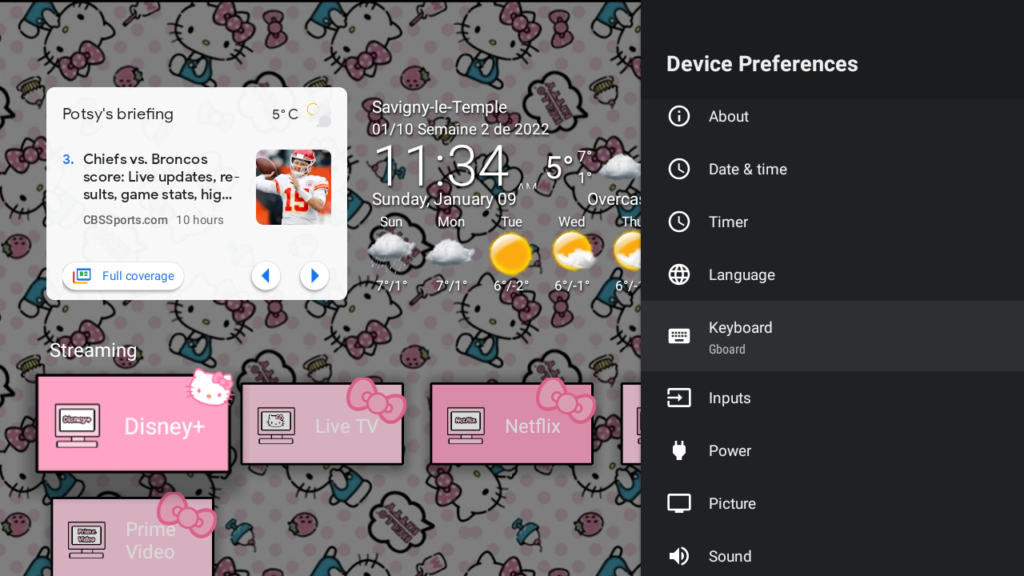Click the Sunday rainy forecast icon
Viewport: 1024px width, 576px height.
(x=391, y=253)
